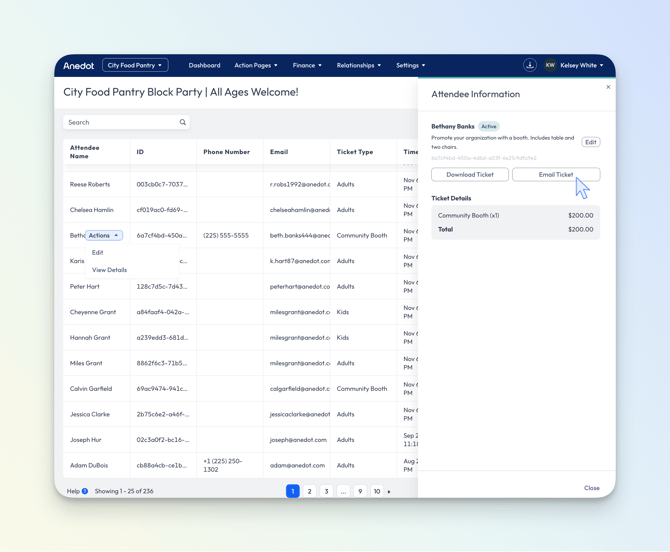Open the Relationships dropdown menu
This screenshot has width=670, height=552.
[358, 65]
